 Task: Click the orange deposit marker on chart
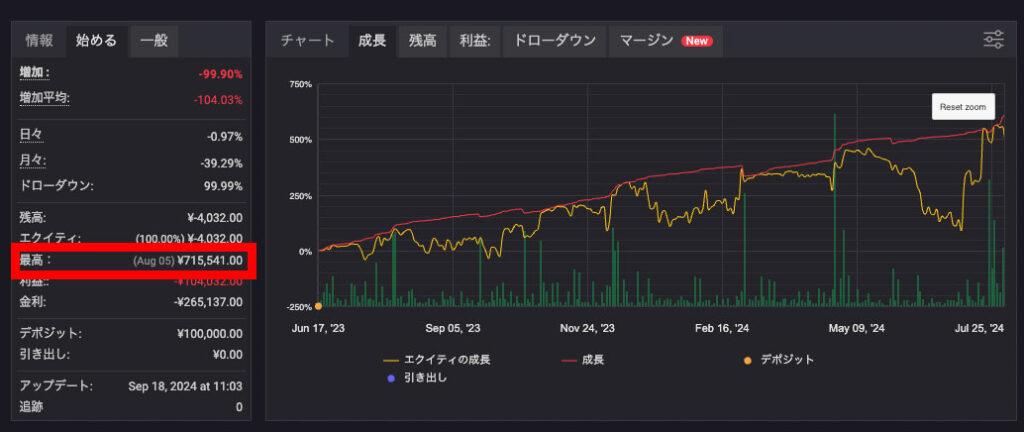318,306
